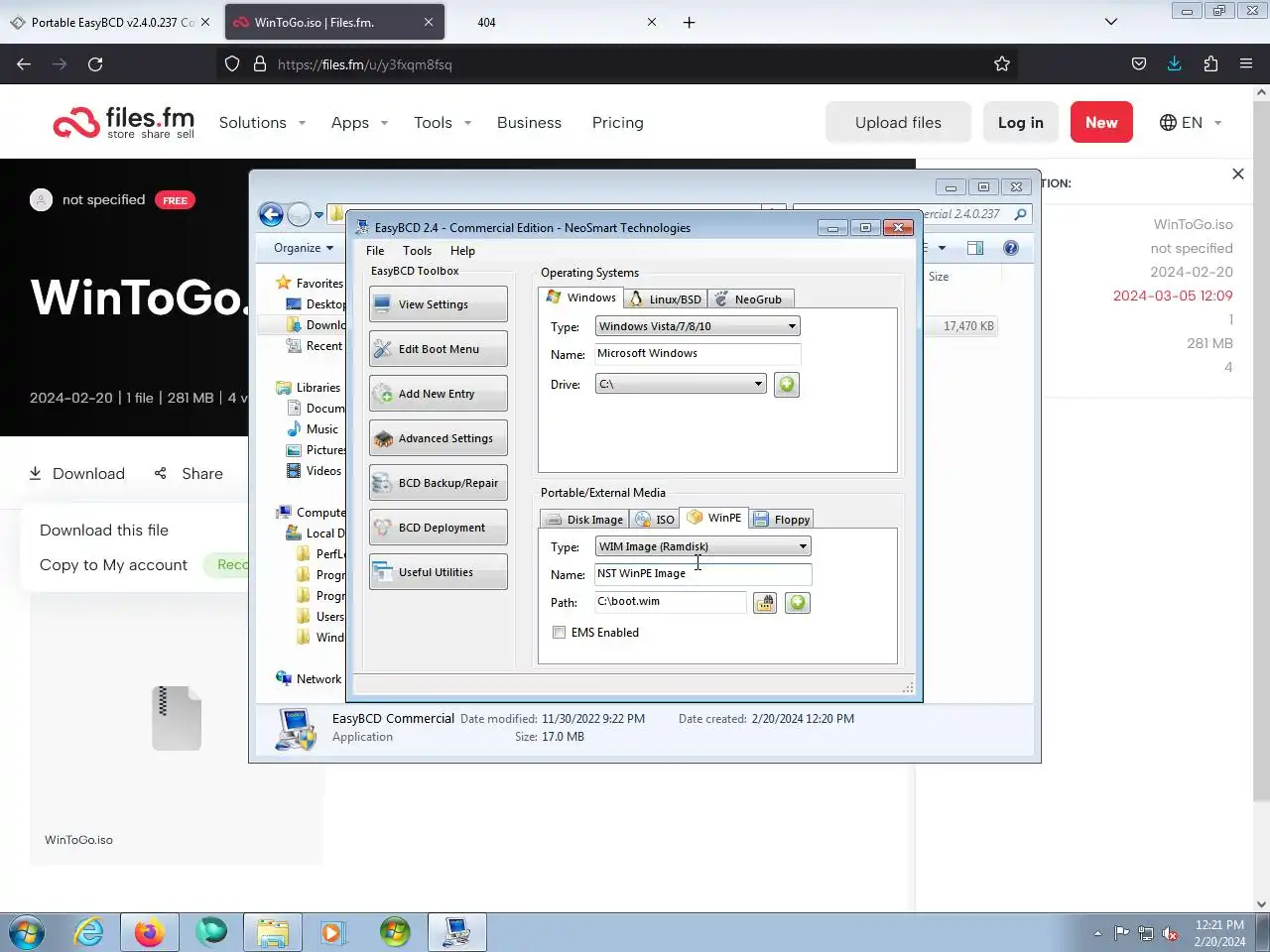Open the Windows Start menu

pyautogui.click(x=27, y=933)
